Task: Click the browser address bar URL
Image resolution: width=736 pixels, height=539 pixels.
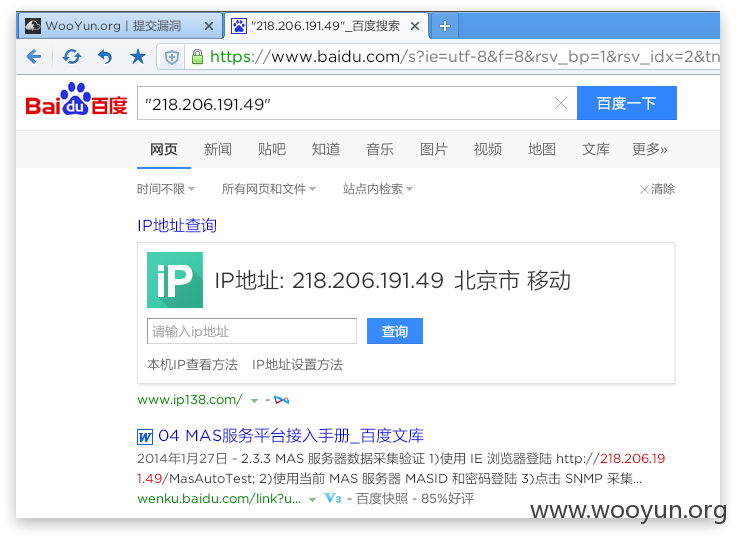Action: (x=465, y=57)
